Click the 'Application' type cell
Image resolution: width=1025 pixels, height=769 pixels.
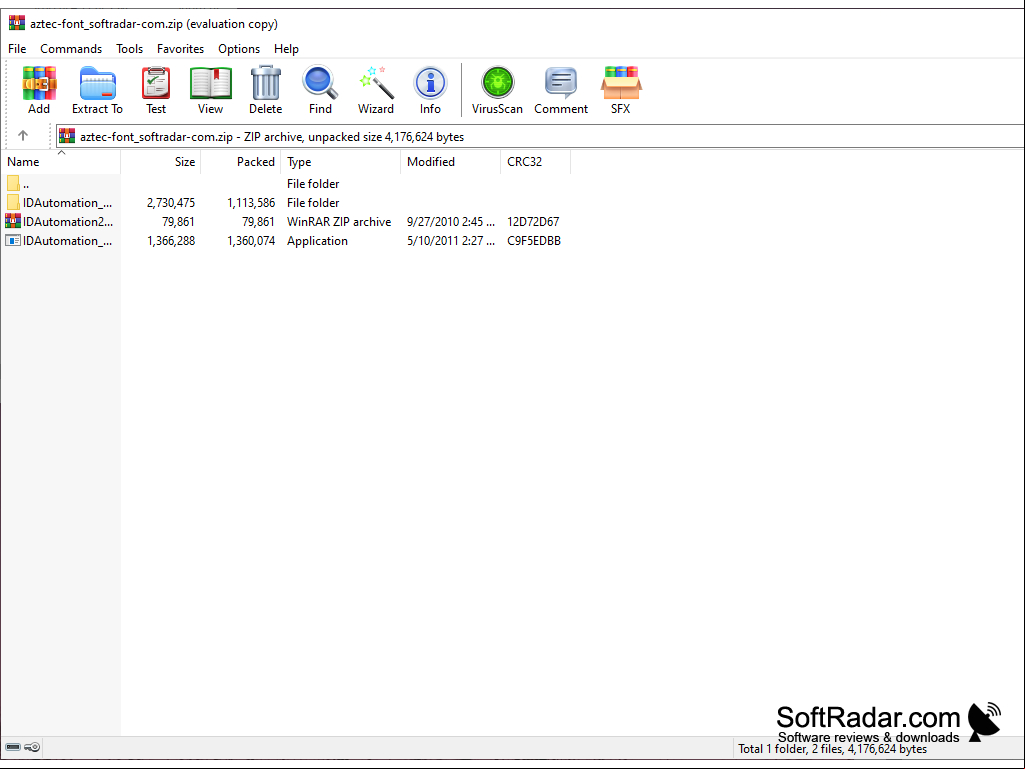click(x=317, y=241)
